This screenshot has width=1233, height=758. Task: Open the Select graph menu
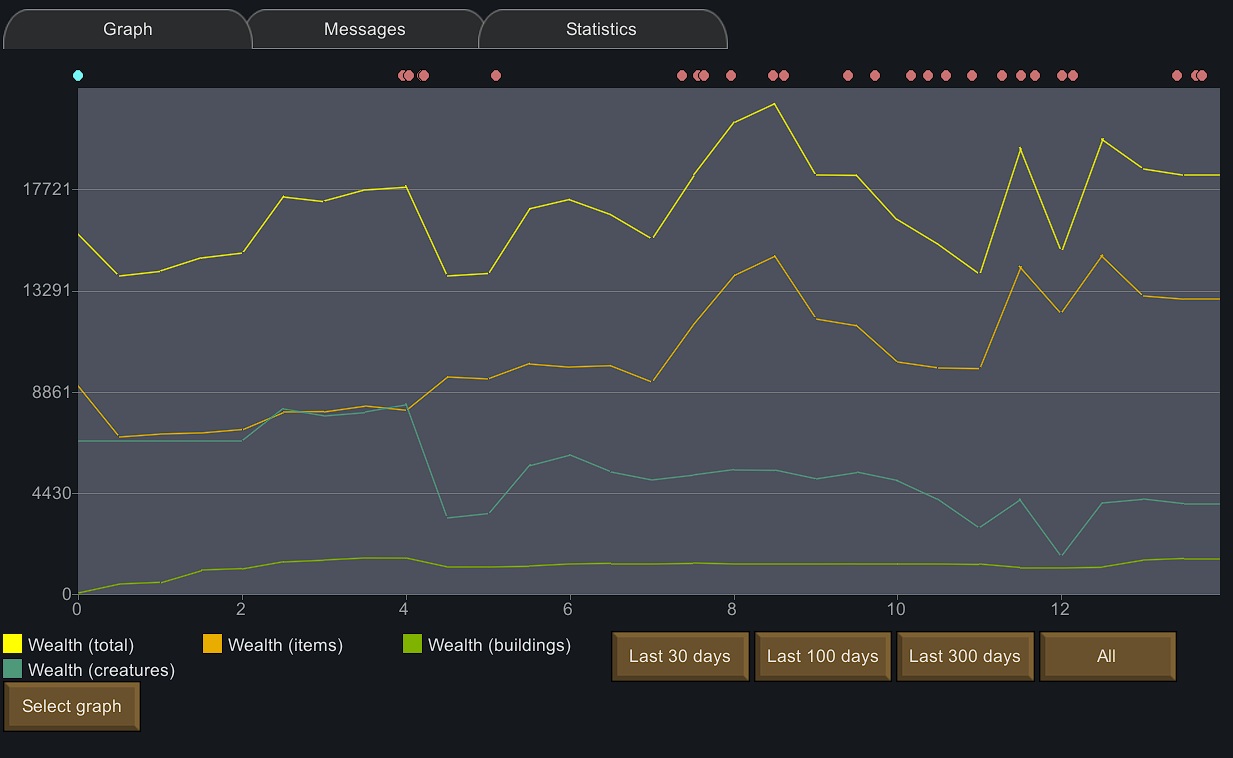72,706
